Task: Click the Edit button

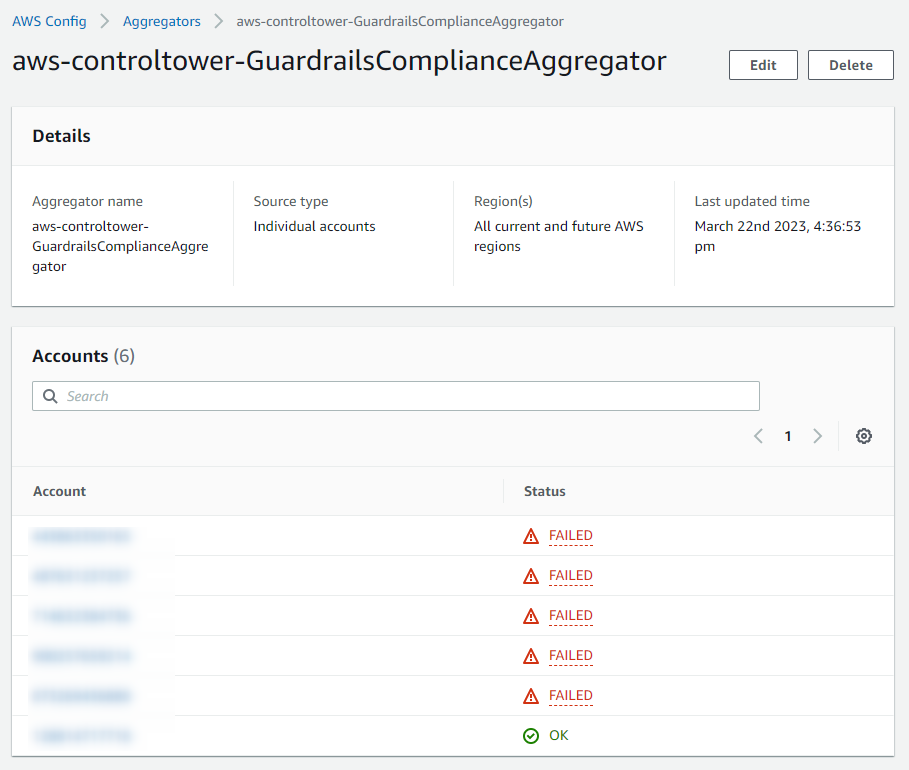Action: [763, 65]
